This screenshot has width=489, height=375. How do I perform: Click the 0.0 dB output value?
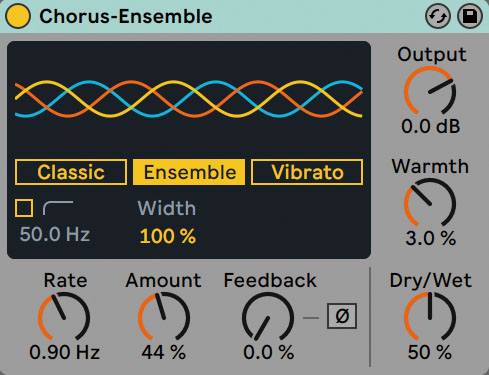pyautogui.click(x=430, y=127)
